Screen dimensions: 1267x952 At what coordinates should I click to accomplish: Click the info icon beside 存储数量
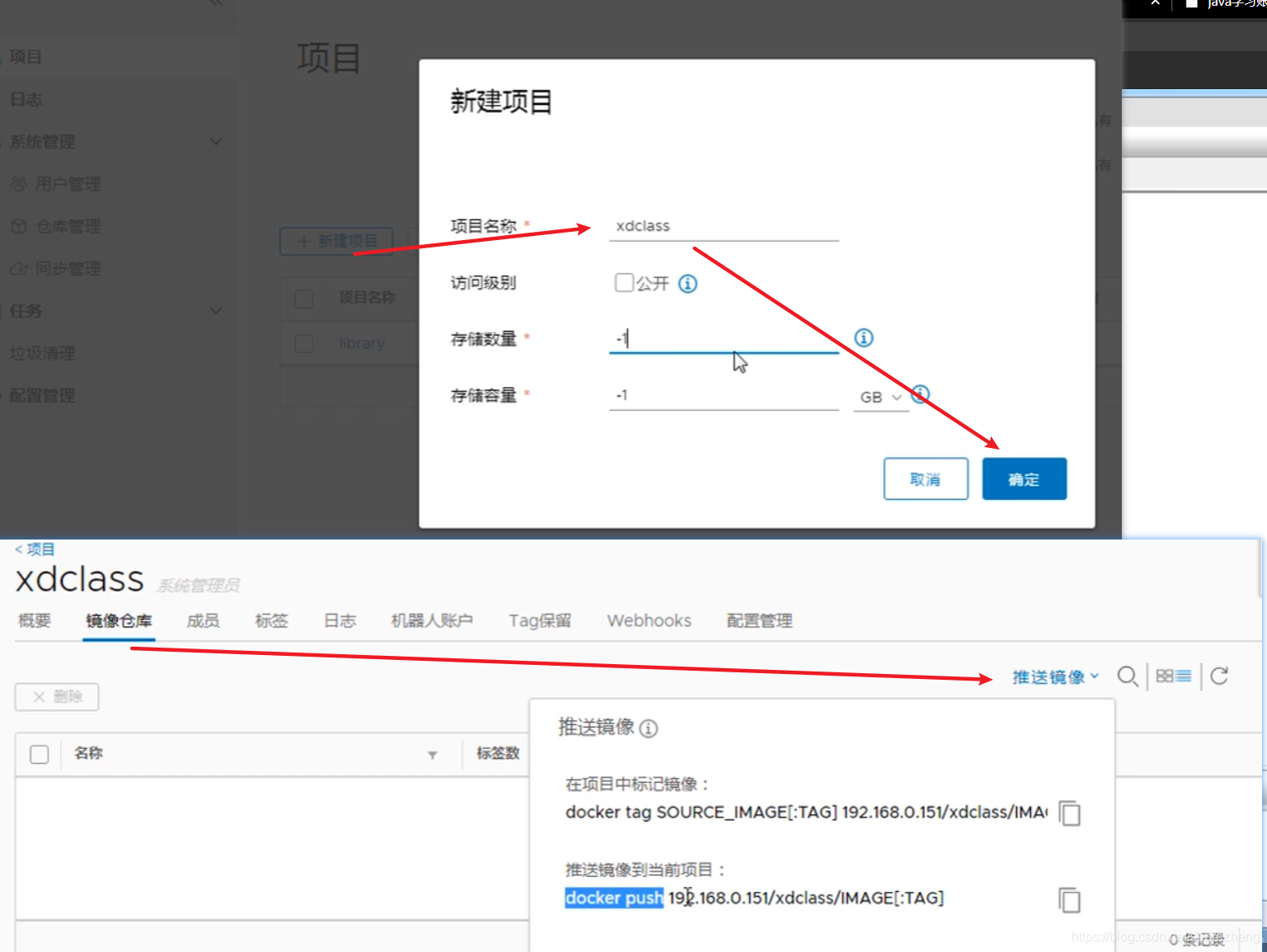[x=863, y=337]
